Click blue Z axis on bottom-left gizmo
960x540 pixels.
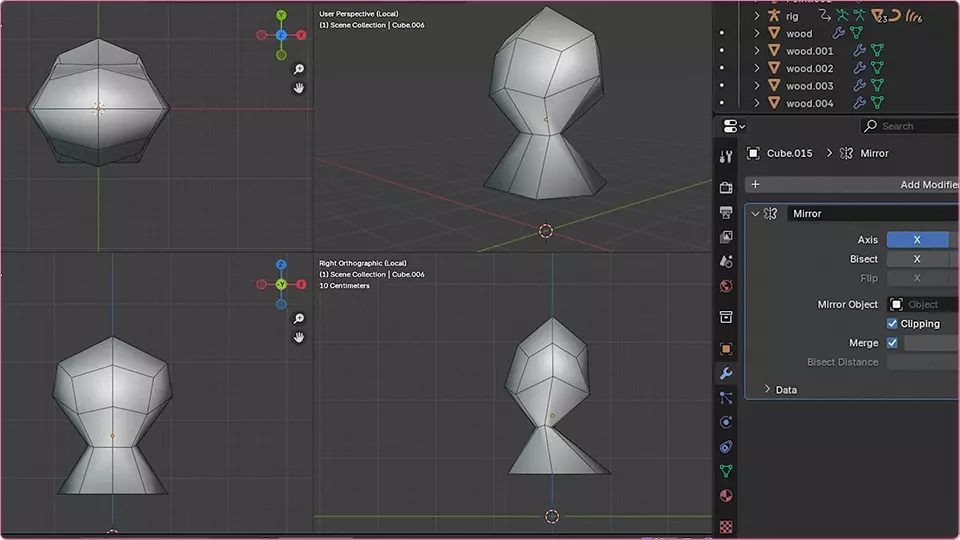tap(281, 264)
